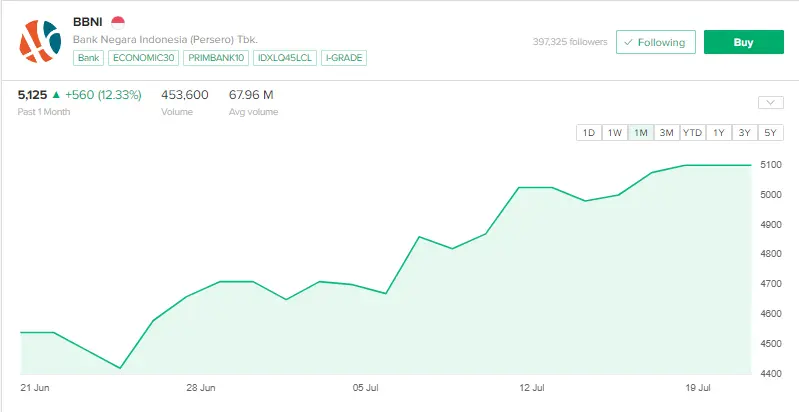Open the Bank sector tag
Viewport: 799px width, 412px height.
click(88, 58)
